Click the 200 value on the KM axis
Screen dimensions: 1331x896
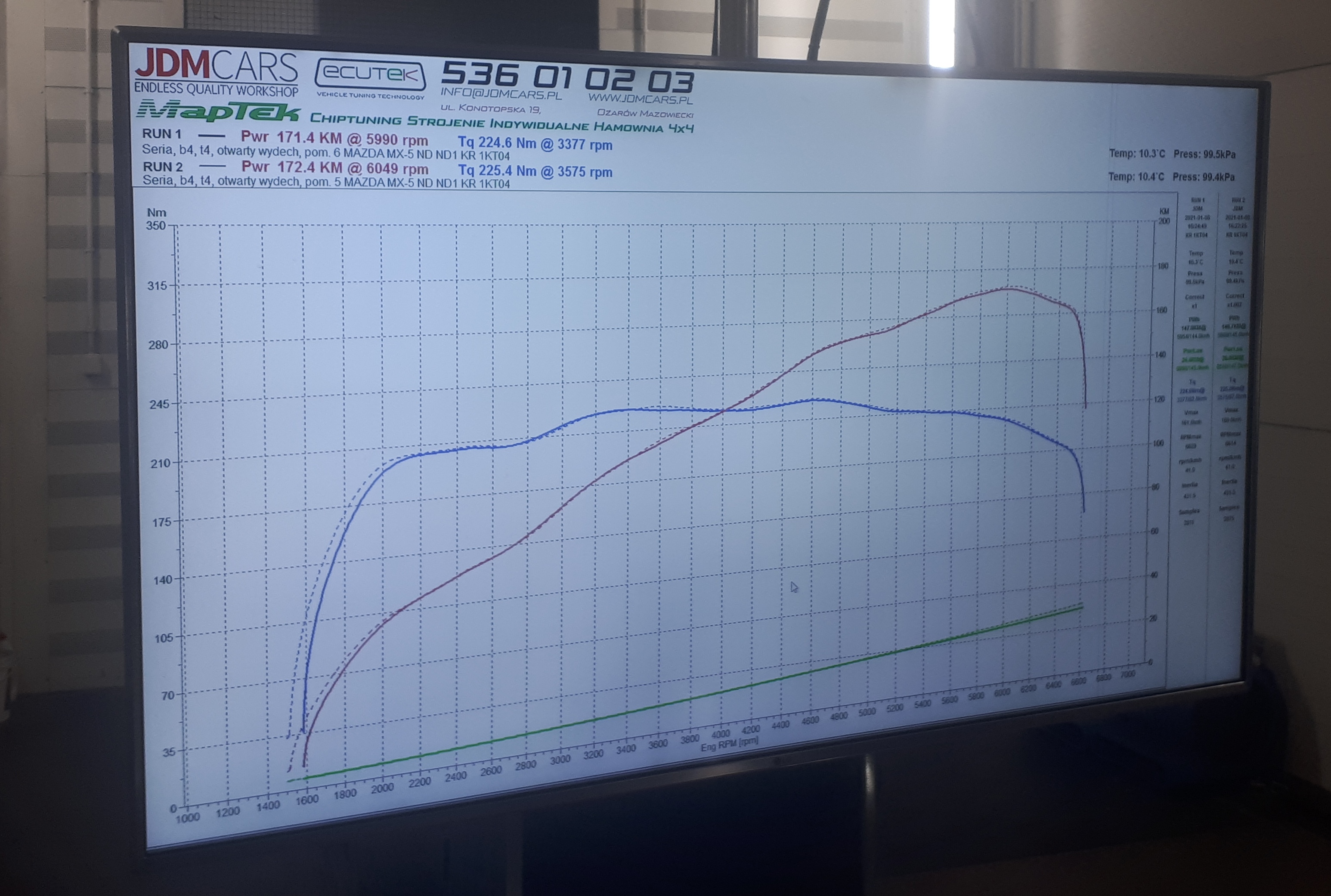click(x=1164, y=221)
